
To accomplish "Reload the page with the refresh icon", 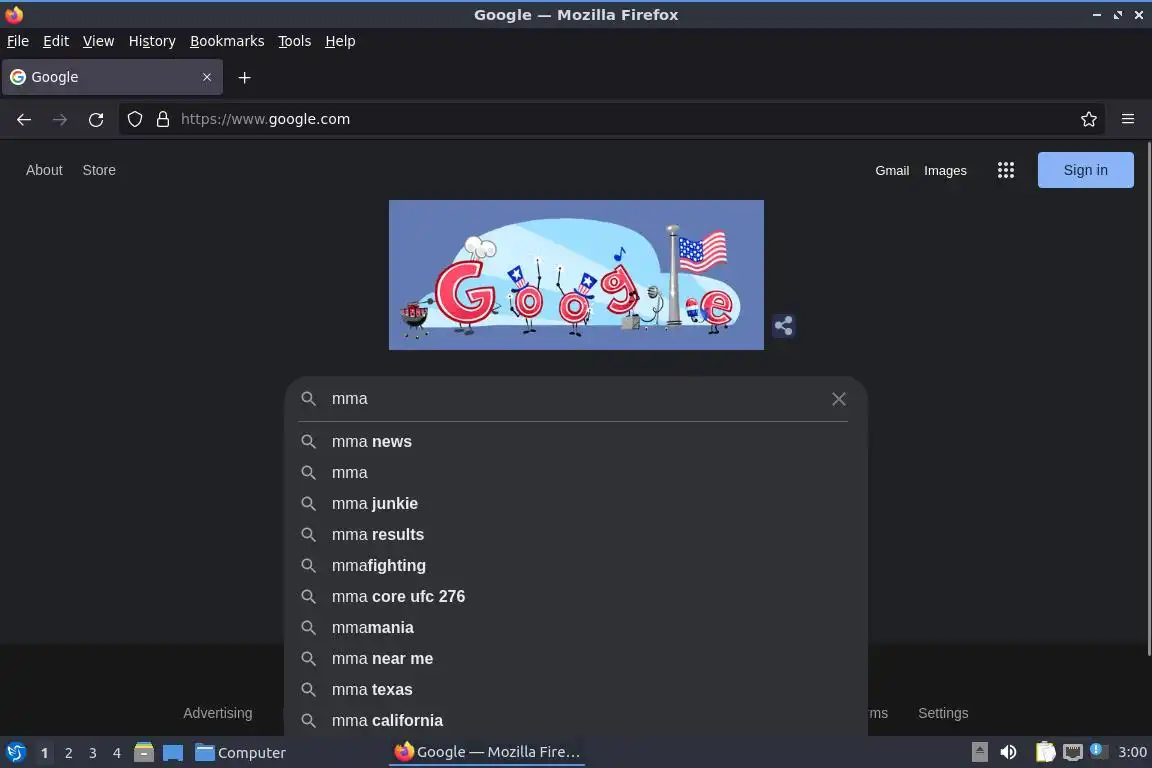I will point(96,119).
